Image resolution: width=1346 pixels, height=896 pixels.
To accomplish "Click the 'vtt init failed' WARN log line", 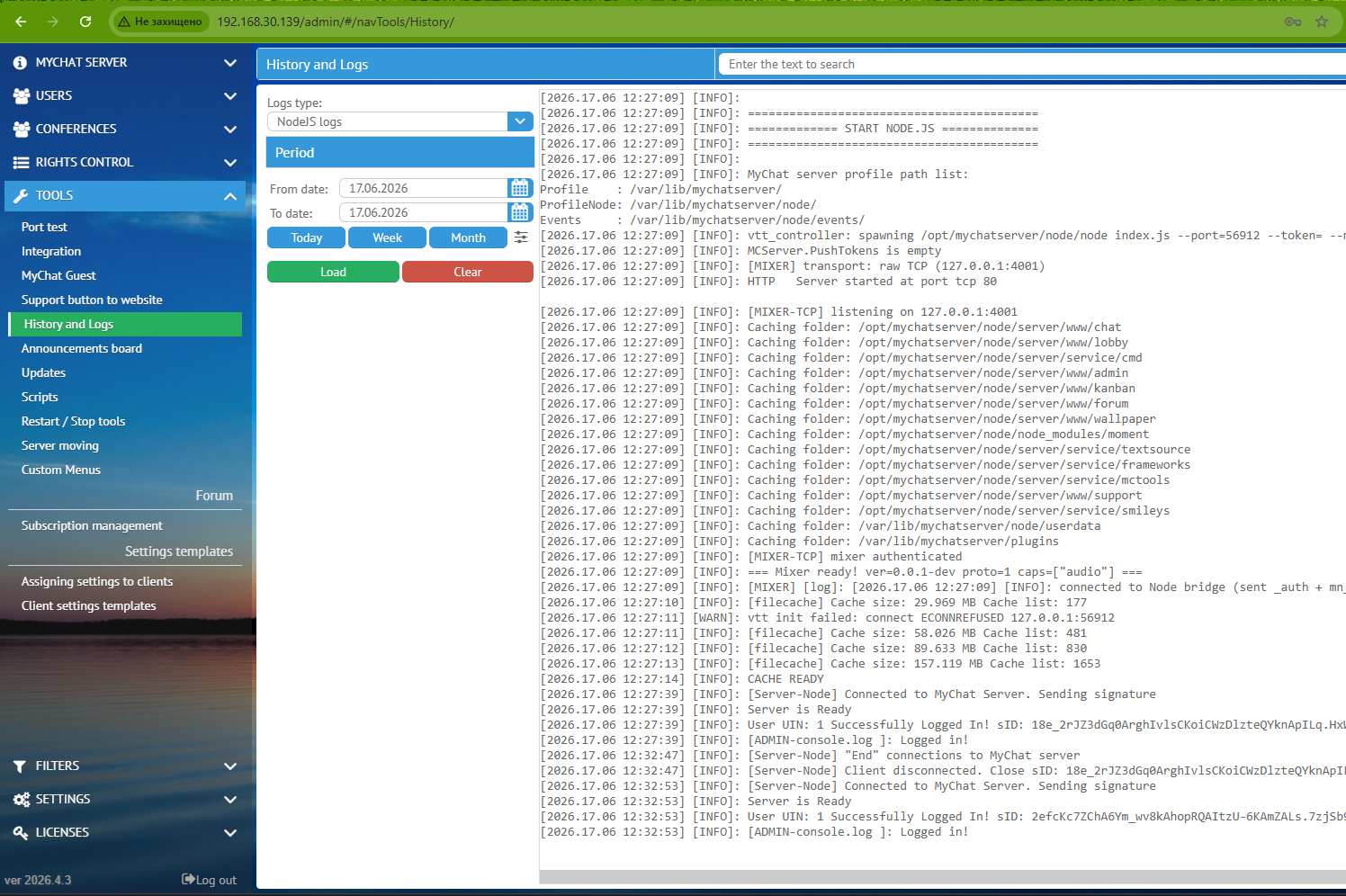I will pyautogui.click(x=828, y=618).
